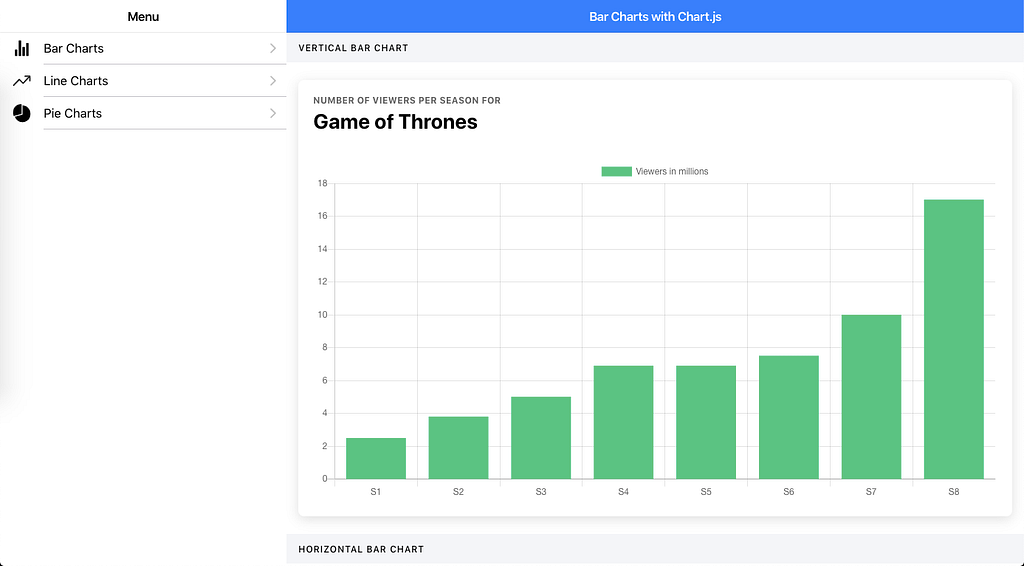Viewport: 1024px width, 566px height.
Task: Click the Bar Charts with Chart.js header title
Action: point(655,16)
